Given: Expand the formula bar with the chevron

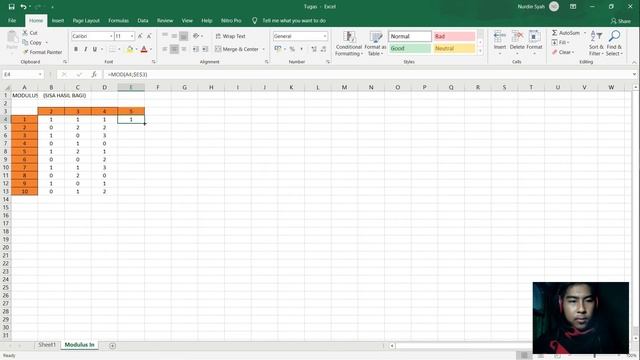Looking at the screenshot, I should pos(634,74).
